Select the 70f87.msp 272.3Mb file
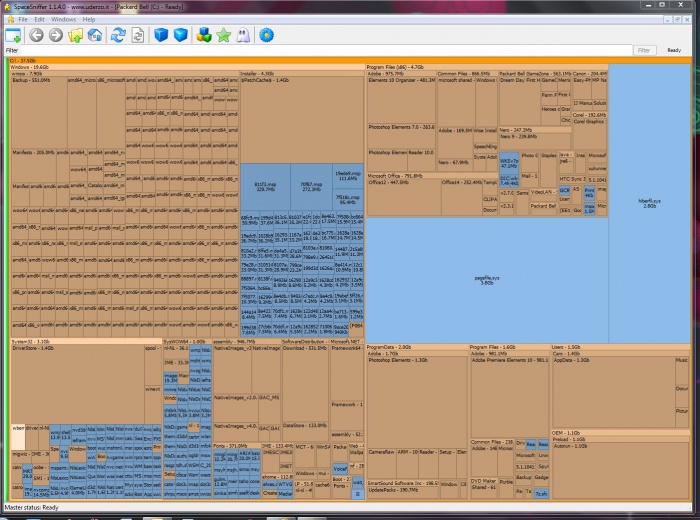Screen dimensions: 700x520 tap(311, 187)
